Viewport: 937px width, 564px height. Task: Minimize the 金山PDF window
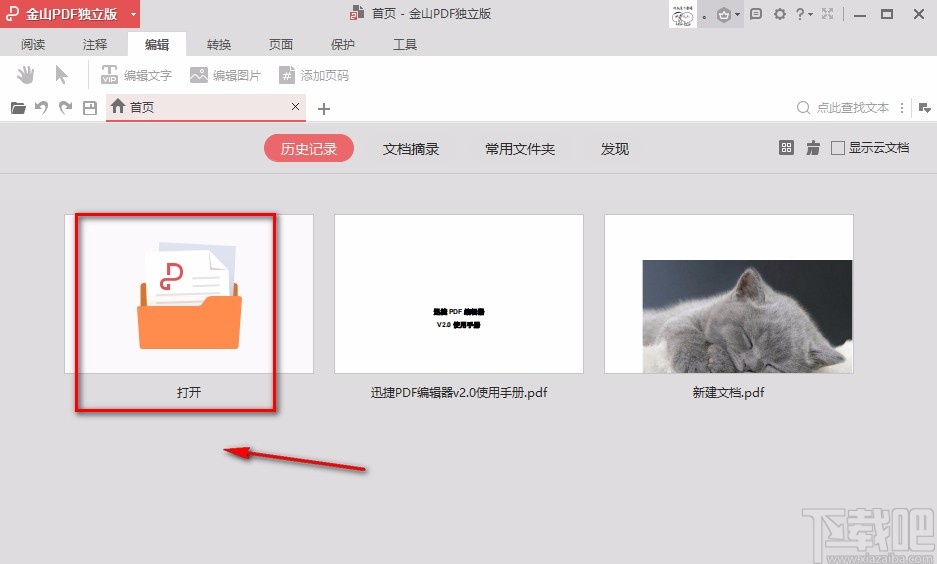(x=860, y=14)
